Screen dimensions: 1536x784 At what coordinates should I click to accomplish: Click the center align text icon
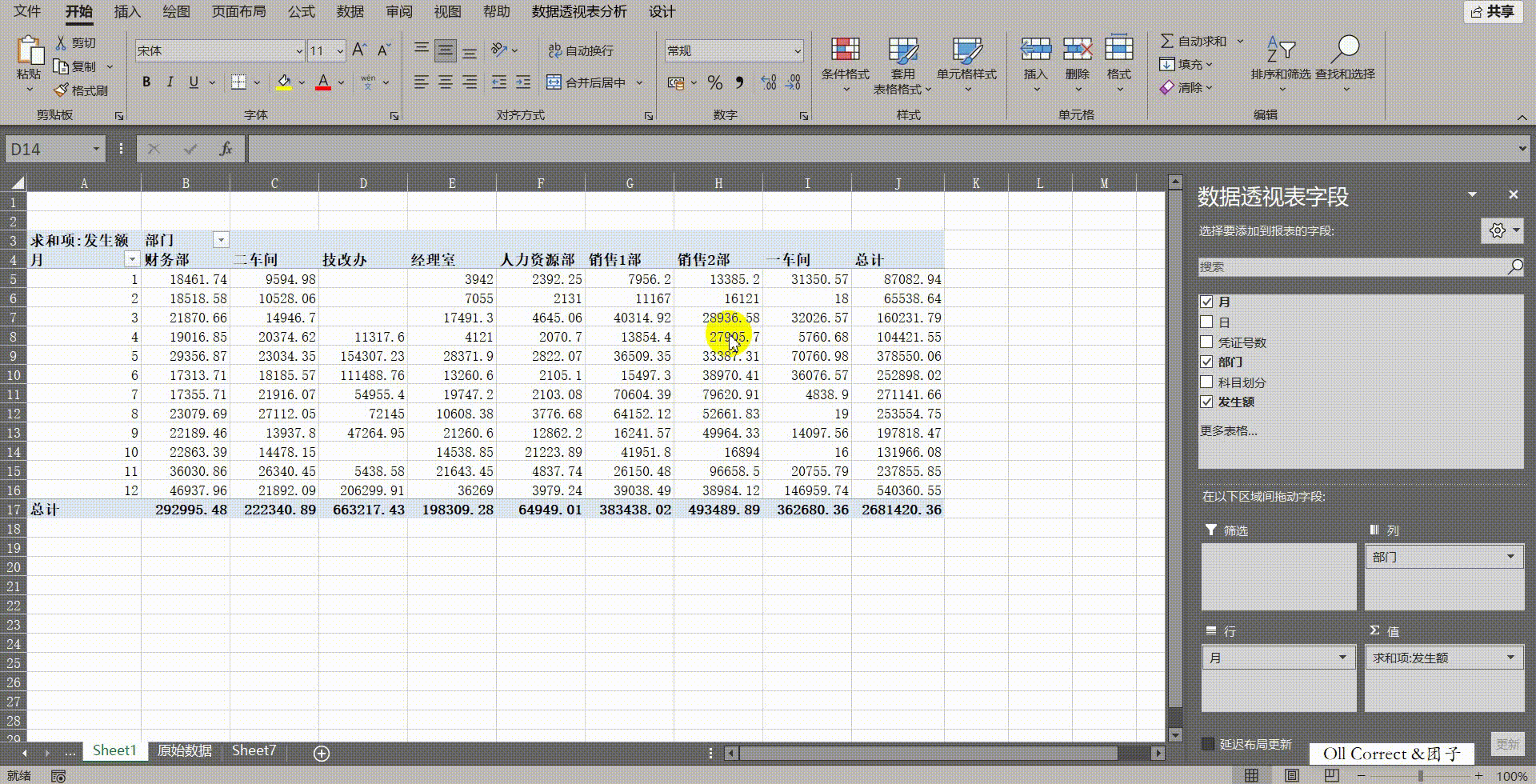pos(446,82)
